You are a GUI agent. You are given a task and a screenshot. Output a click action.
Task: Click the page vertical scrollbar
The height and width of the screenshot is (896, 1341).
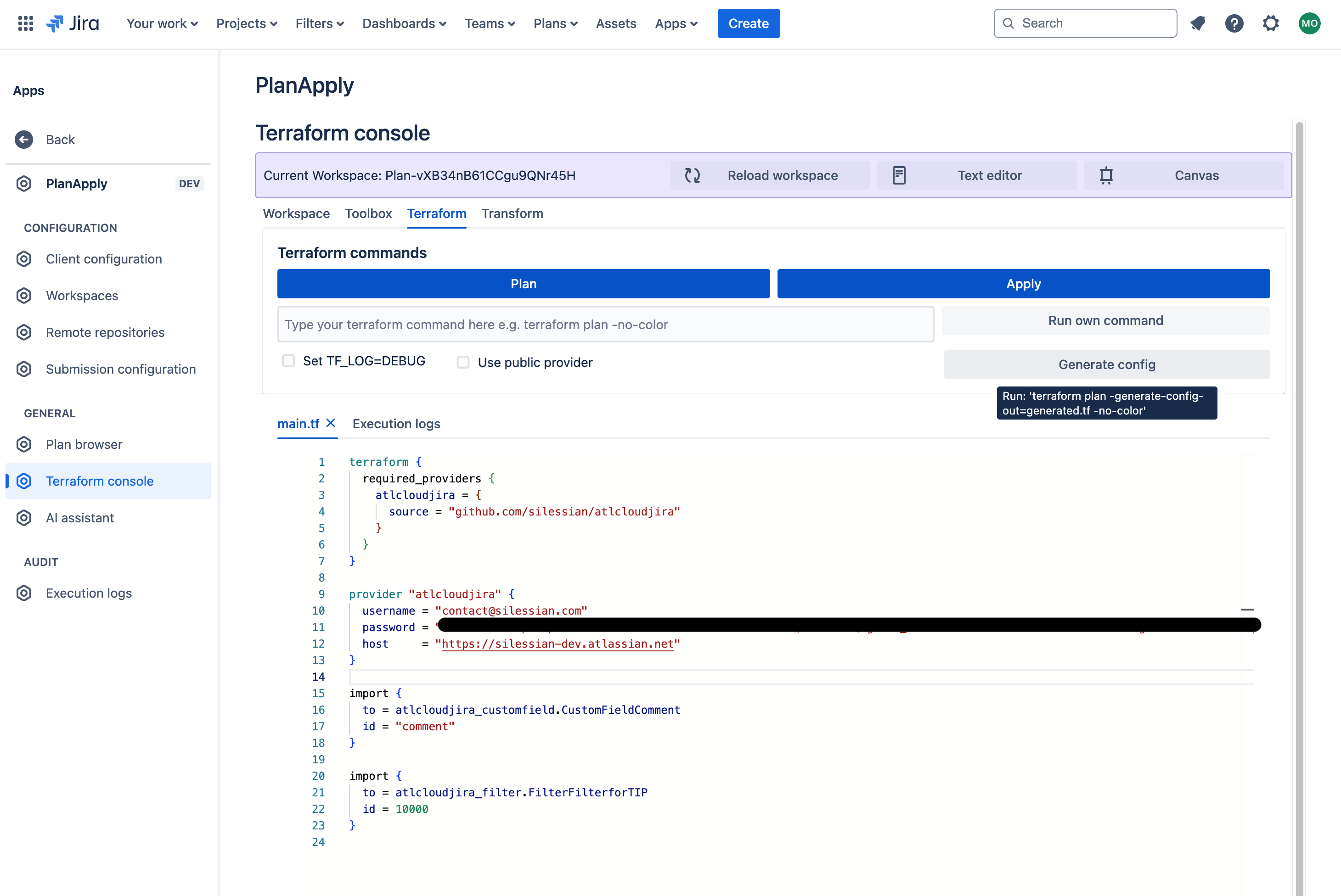(x=1299, y=457)
